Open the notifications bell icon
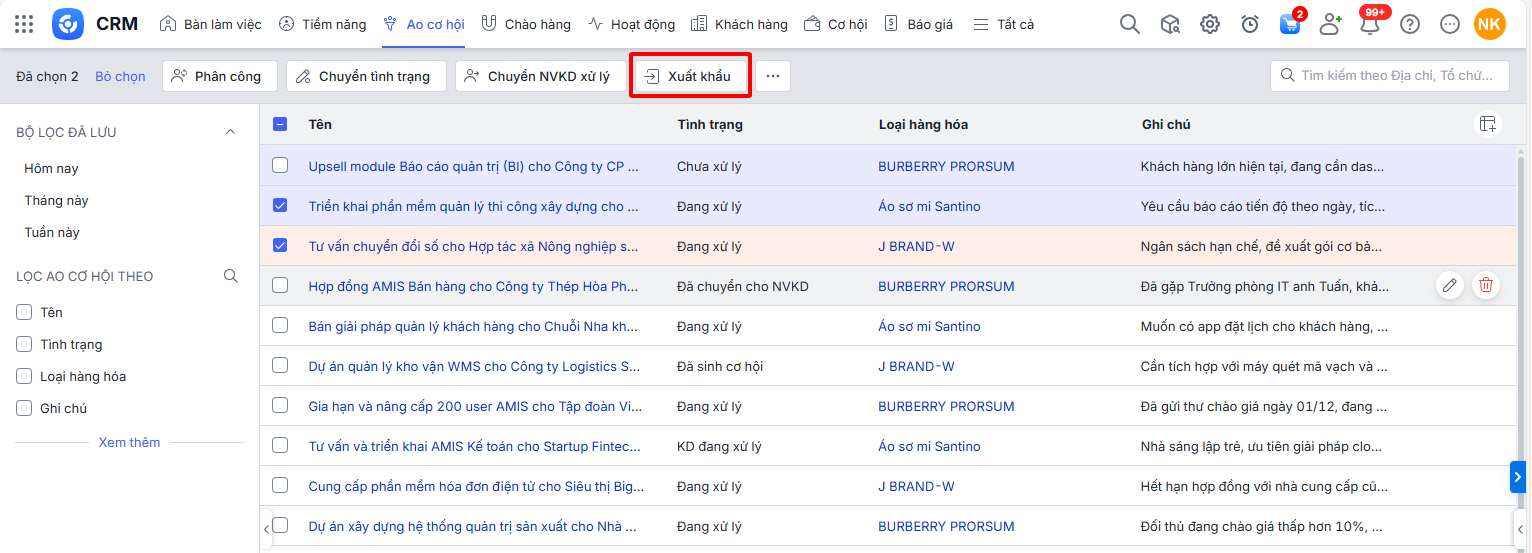The height and width of the screenshot is (553, 1532). tap(1370, 24)
